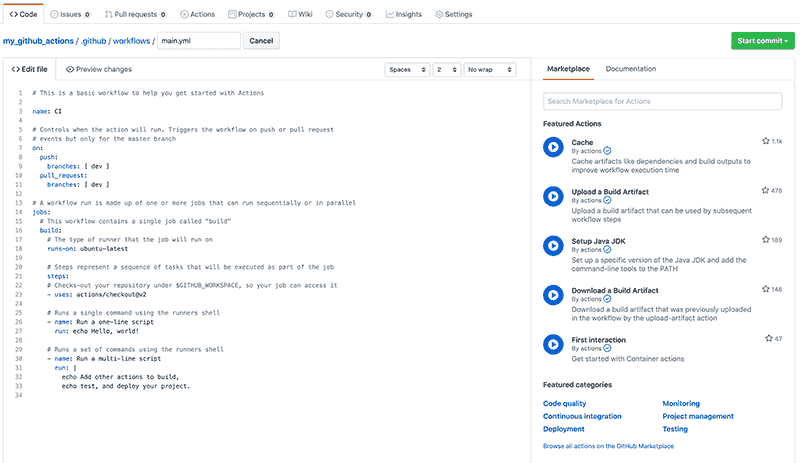Switch to the Preview changes tab

pyautogui.click(x=98, y=70)
